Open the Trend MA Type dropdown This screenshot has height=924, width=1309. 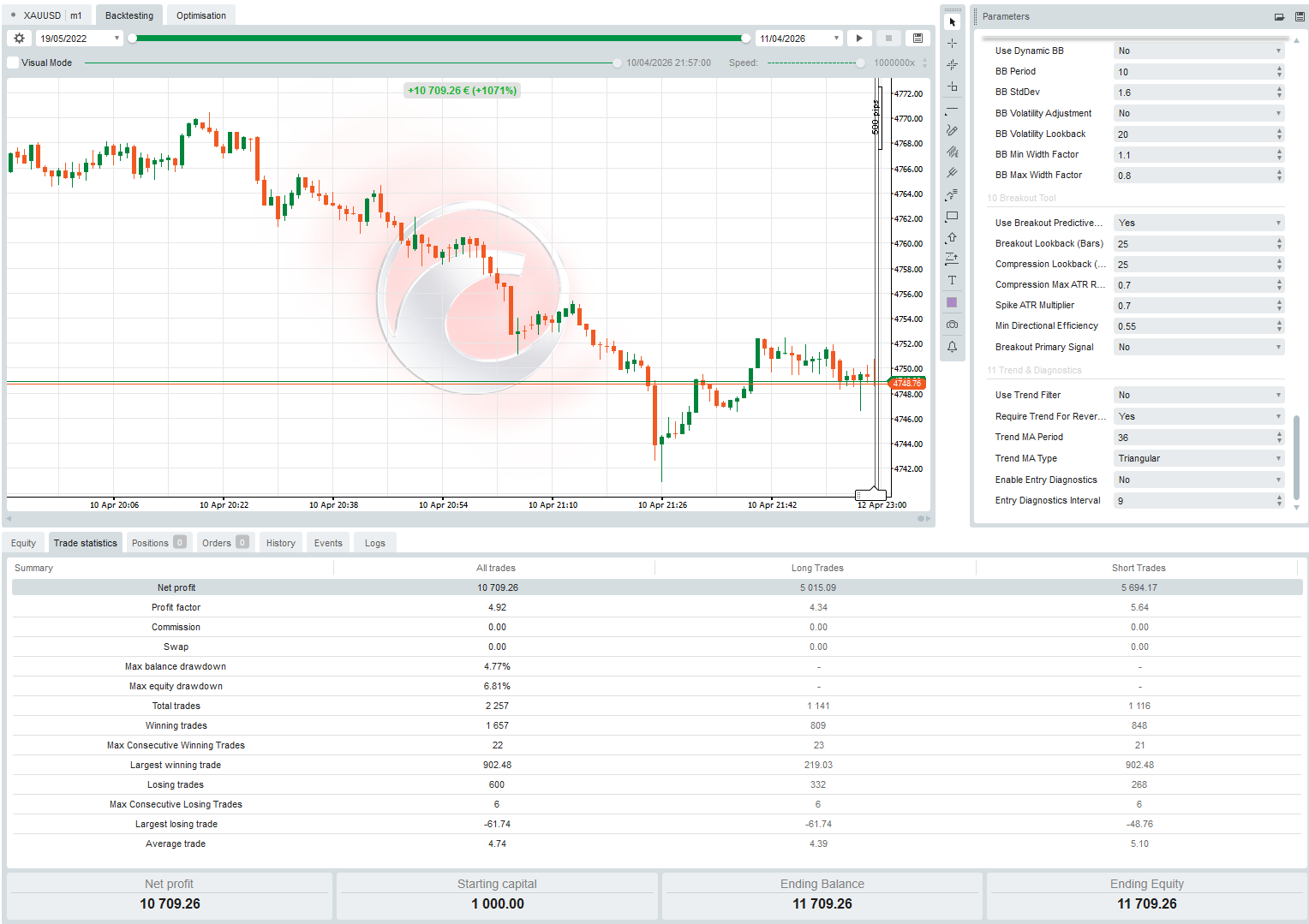(1198, 458)
